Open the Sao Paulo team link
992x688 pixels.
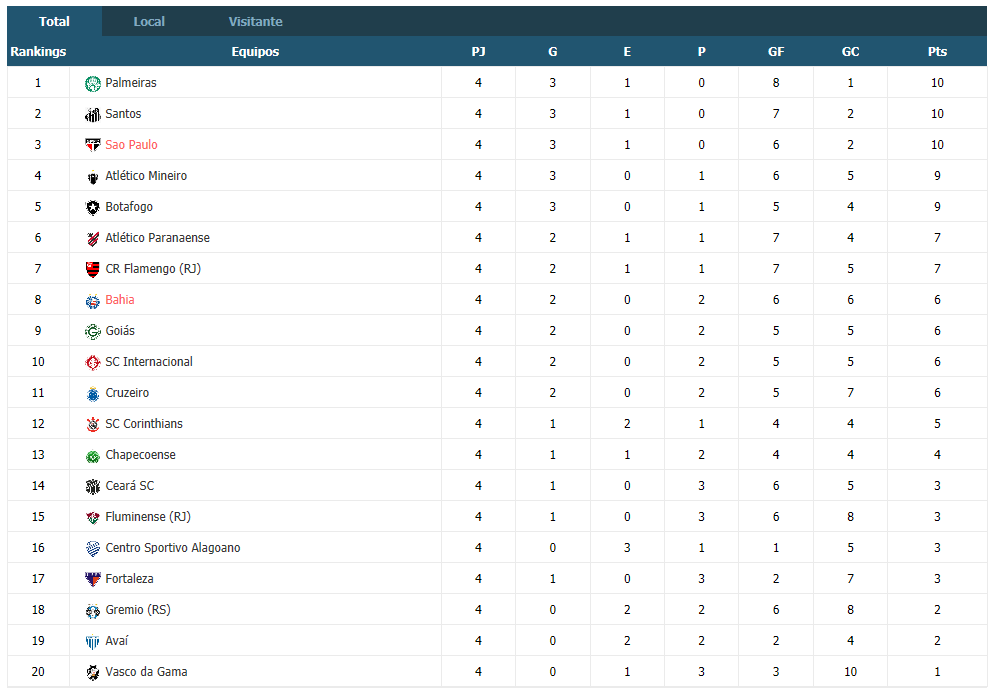coord(132,145)
